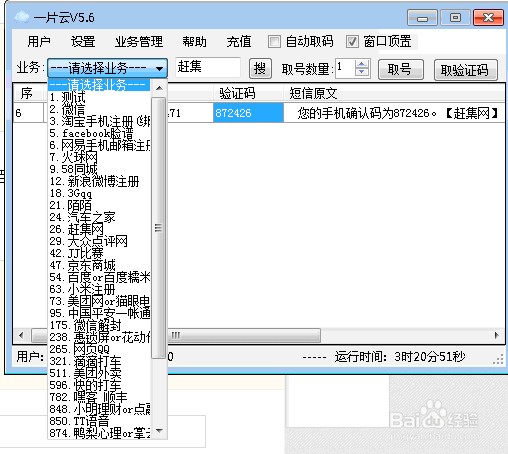Screen dimensions: 508x454
Task: Choose 2.微信 from the business list
Action: coord(99,109)
